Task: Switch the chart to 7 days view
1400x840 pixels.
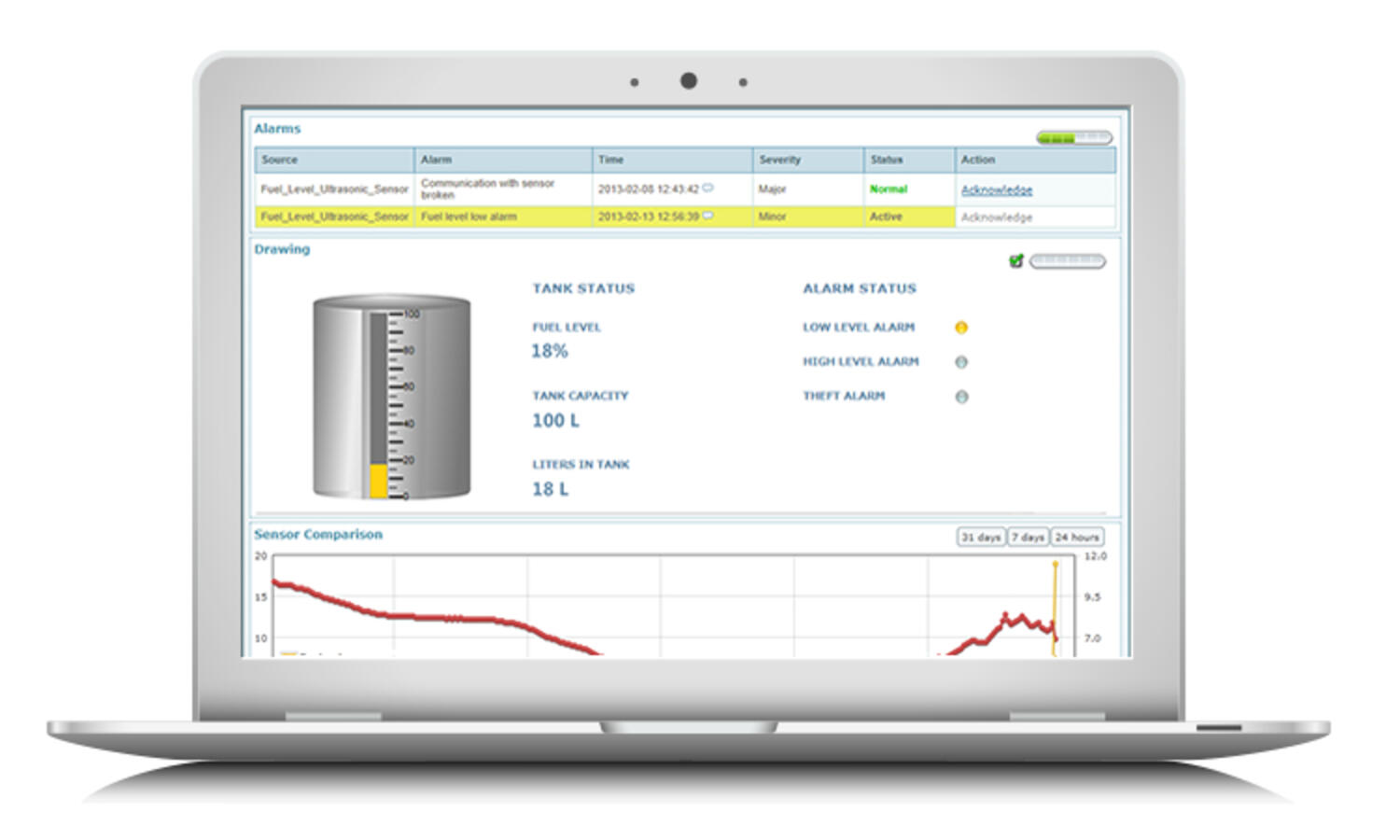Action: click(1029, 537)
